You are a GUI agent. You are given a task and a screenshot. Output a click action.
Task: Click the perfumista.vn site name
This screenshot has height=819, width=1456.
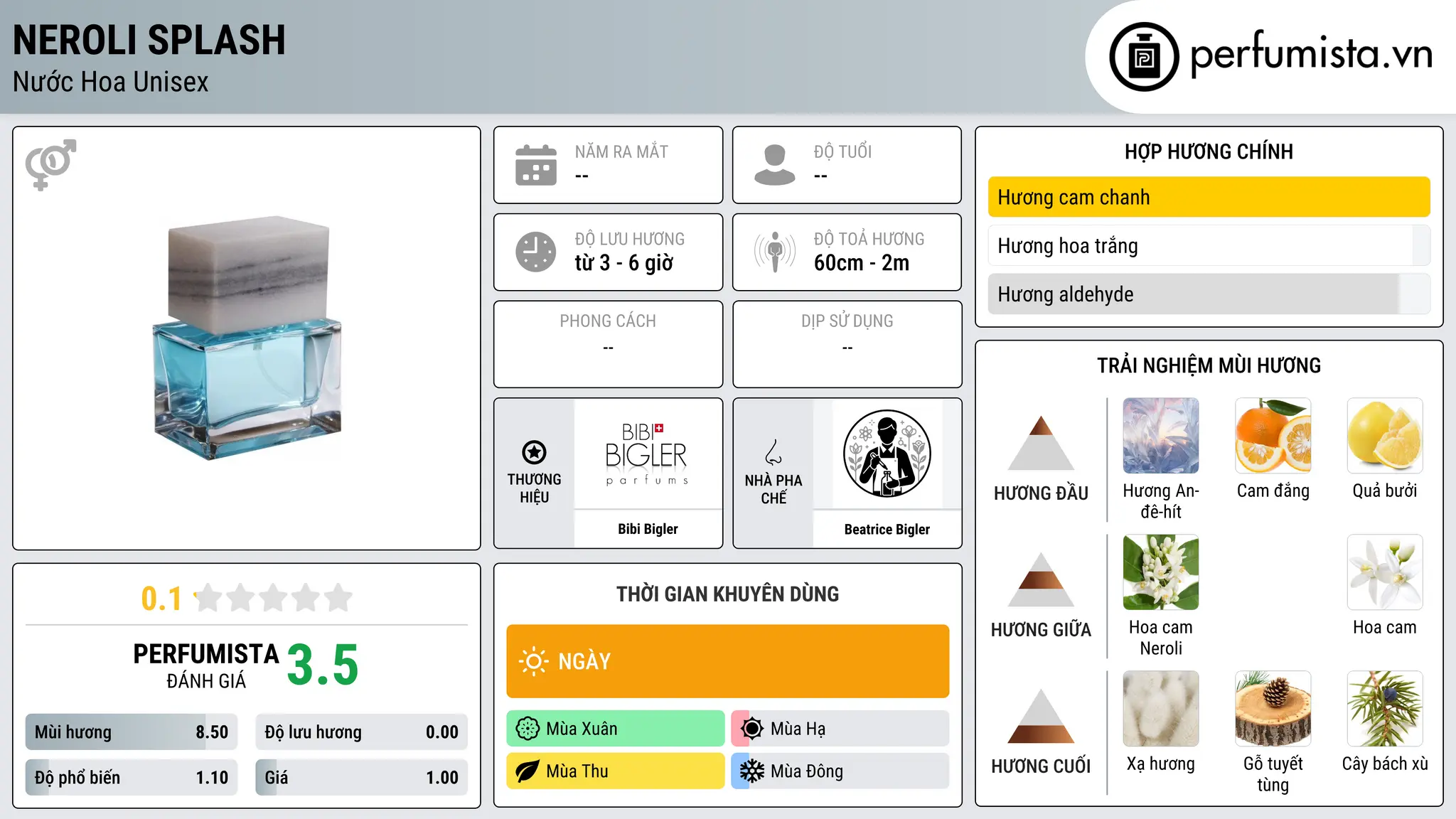(1312, 54)
